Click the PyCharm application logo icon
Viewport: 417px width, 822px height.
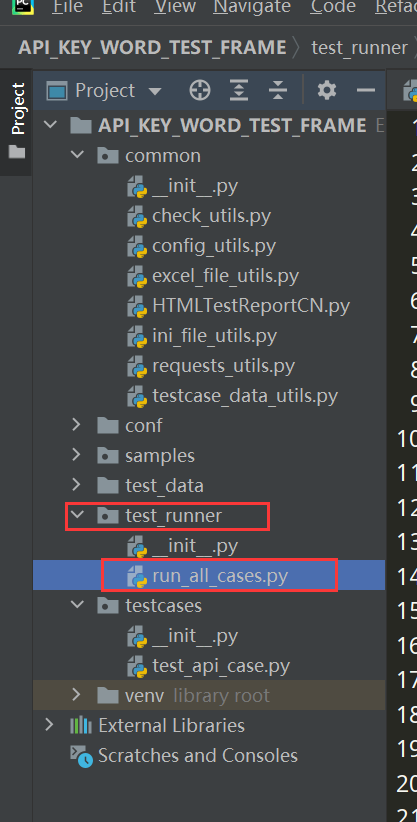tap(23, 6)
